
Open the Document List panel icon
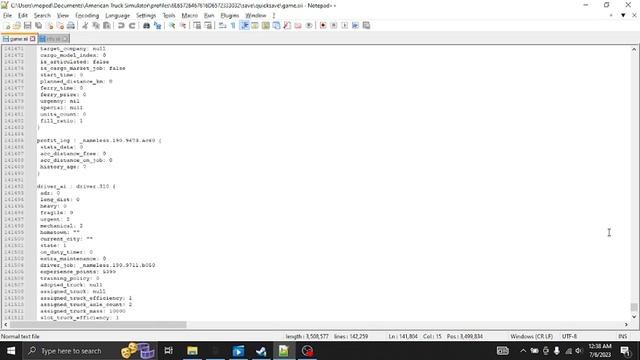point(276,25)
